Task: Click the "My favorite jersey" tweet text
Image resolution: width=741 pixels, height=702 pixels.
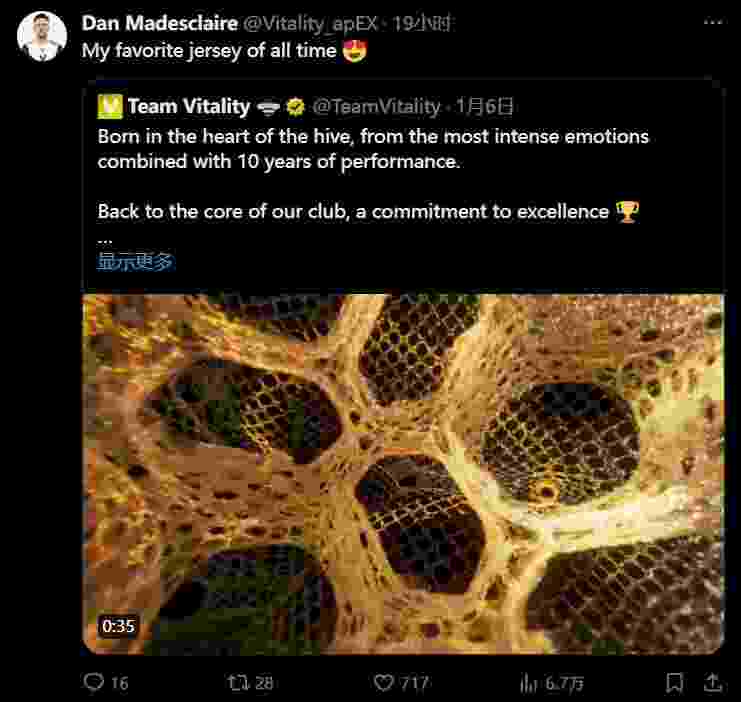Action: coord(209,50)
